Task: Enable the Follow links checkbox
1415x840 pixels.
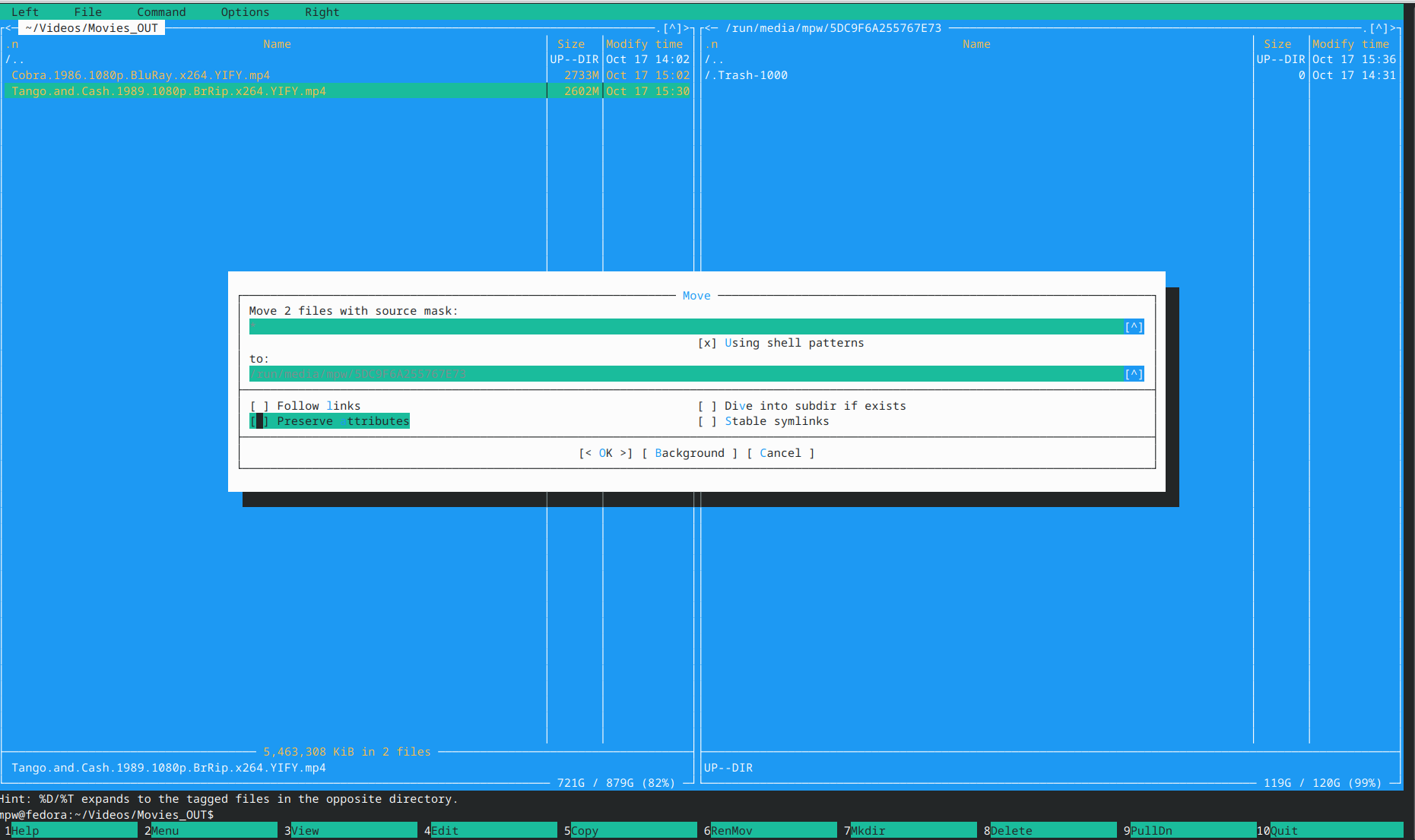Action: (x=259, y=406)
